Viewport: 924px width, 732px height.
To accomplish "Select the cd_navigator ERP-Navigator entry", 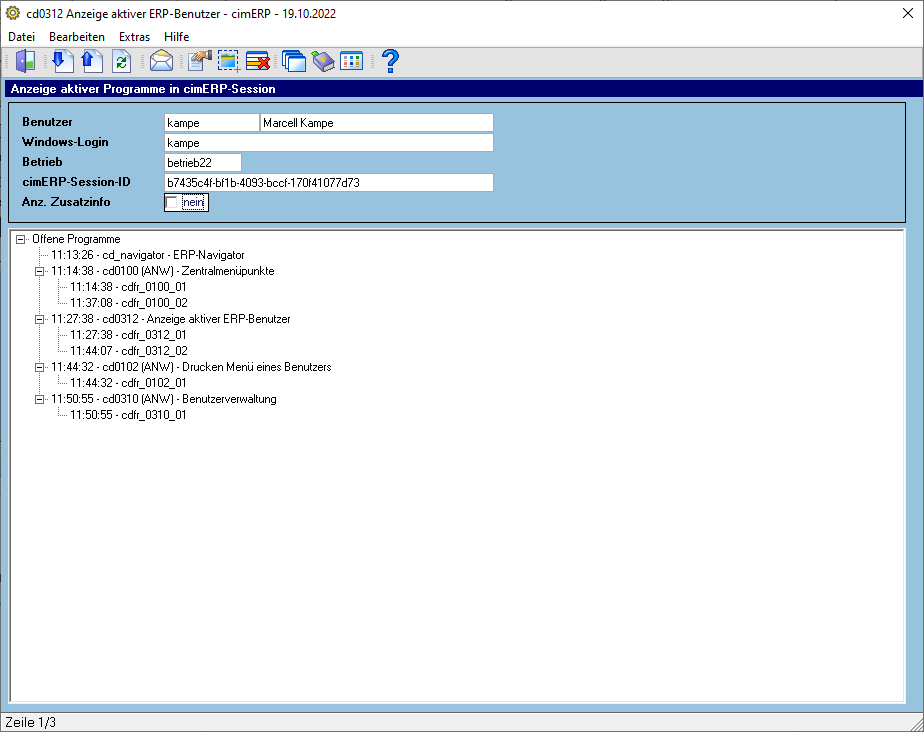I will tap(147, 255).
